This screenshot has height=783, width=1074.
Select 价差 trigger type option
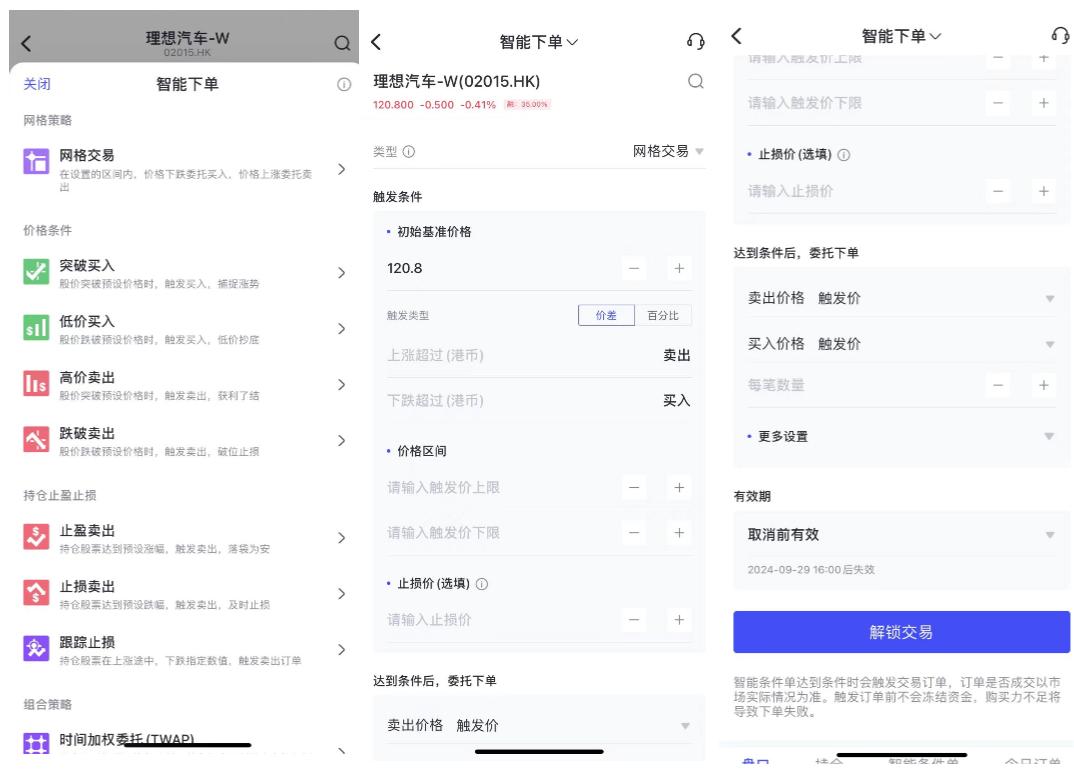point(606,315)
